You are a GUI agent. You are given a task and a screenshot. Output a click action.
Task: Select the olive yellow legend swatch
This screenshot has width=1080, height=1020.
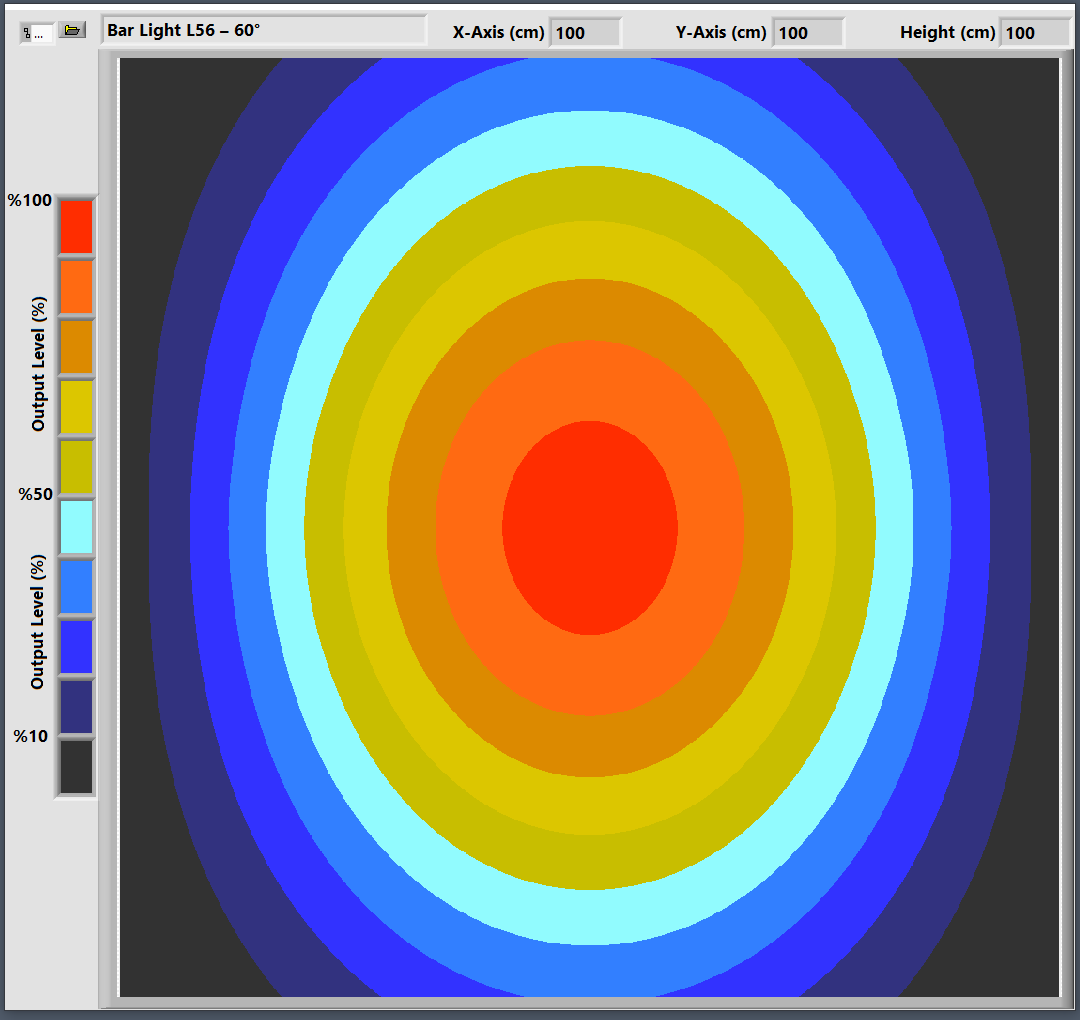coord(76,467)
